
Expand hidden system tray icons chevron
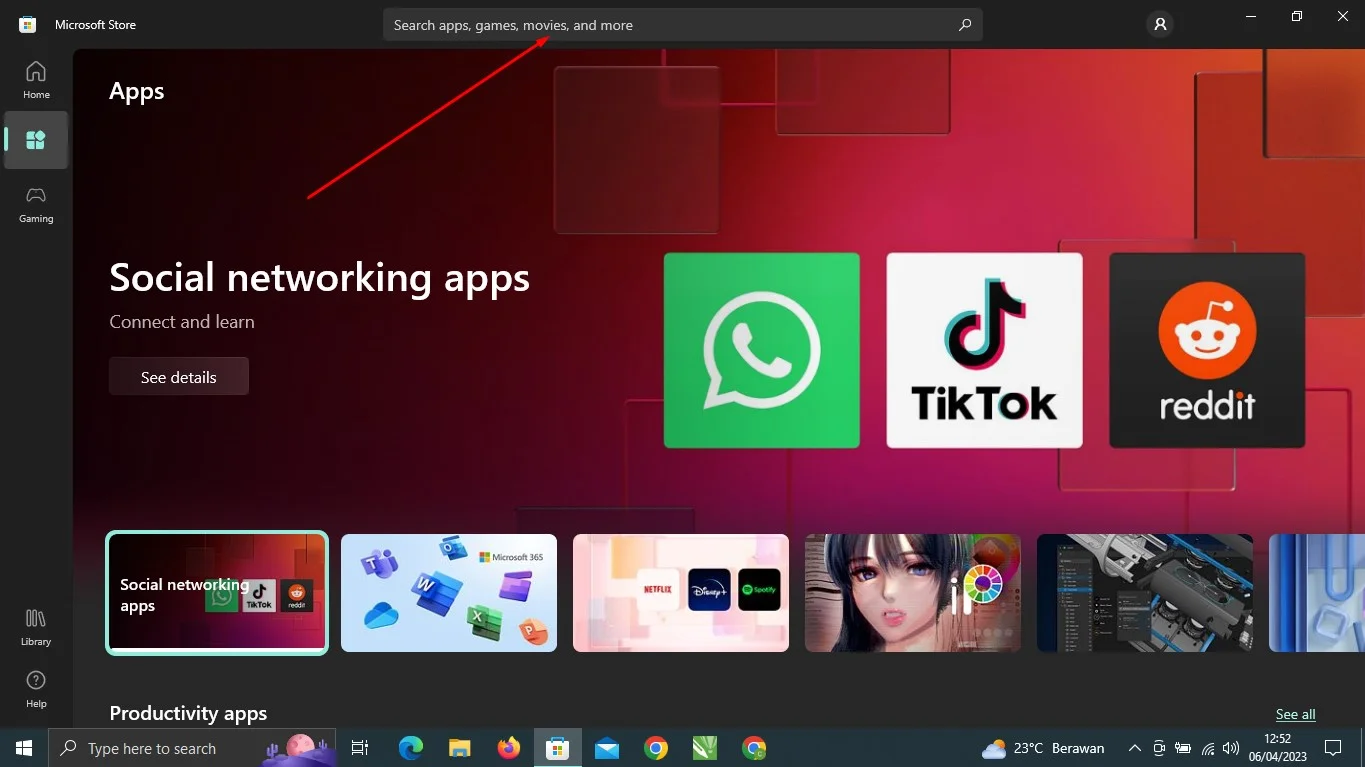point(1135,748)
